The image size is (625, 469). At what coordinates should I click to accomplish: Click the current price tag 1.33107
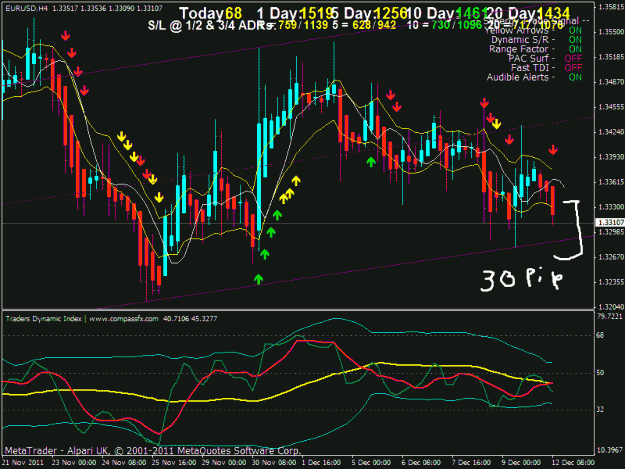[610, 222]
